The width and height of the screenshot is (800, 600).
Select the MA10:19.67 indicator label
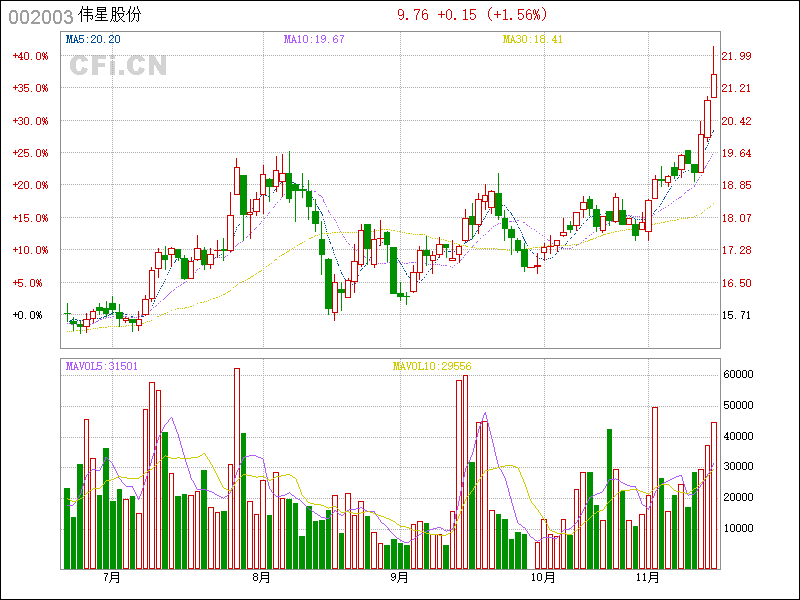pos(314,39)
